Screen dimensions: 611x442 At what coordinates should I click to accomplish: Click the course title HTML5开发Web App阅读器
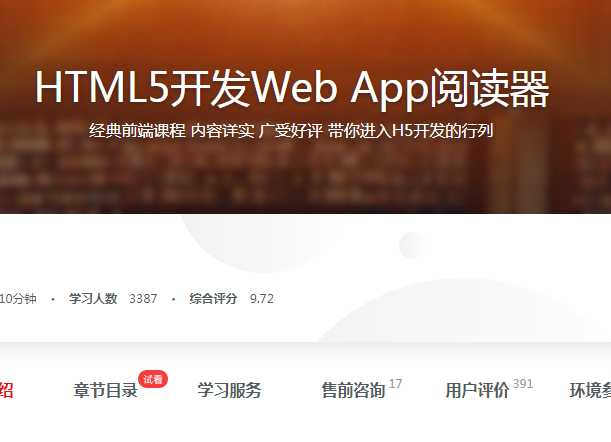pos(292,89)
